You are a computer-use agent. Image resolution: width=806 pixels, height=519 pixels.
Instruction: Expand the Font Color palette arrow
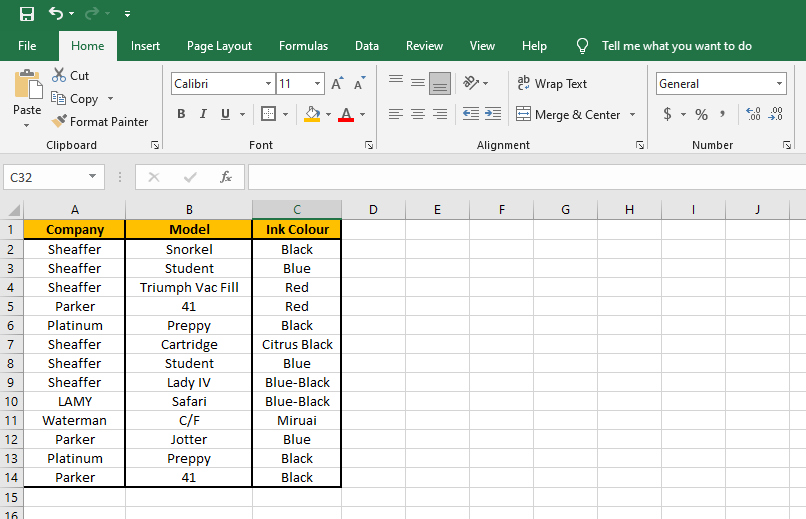pyautogui.click(x=362, y=114)
